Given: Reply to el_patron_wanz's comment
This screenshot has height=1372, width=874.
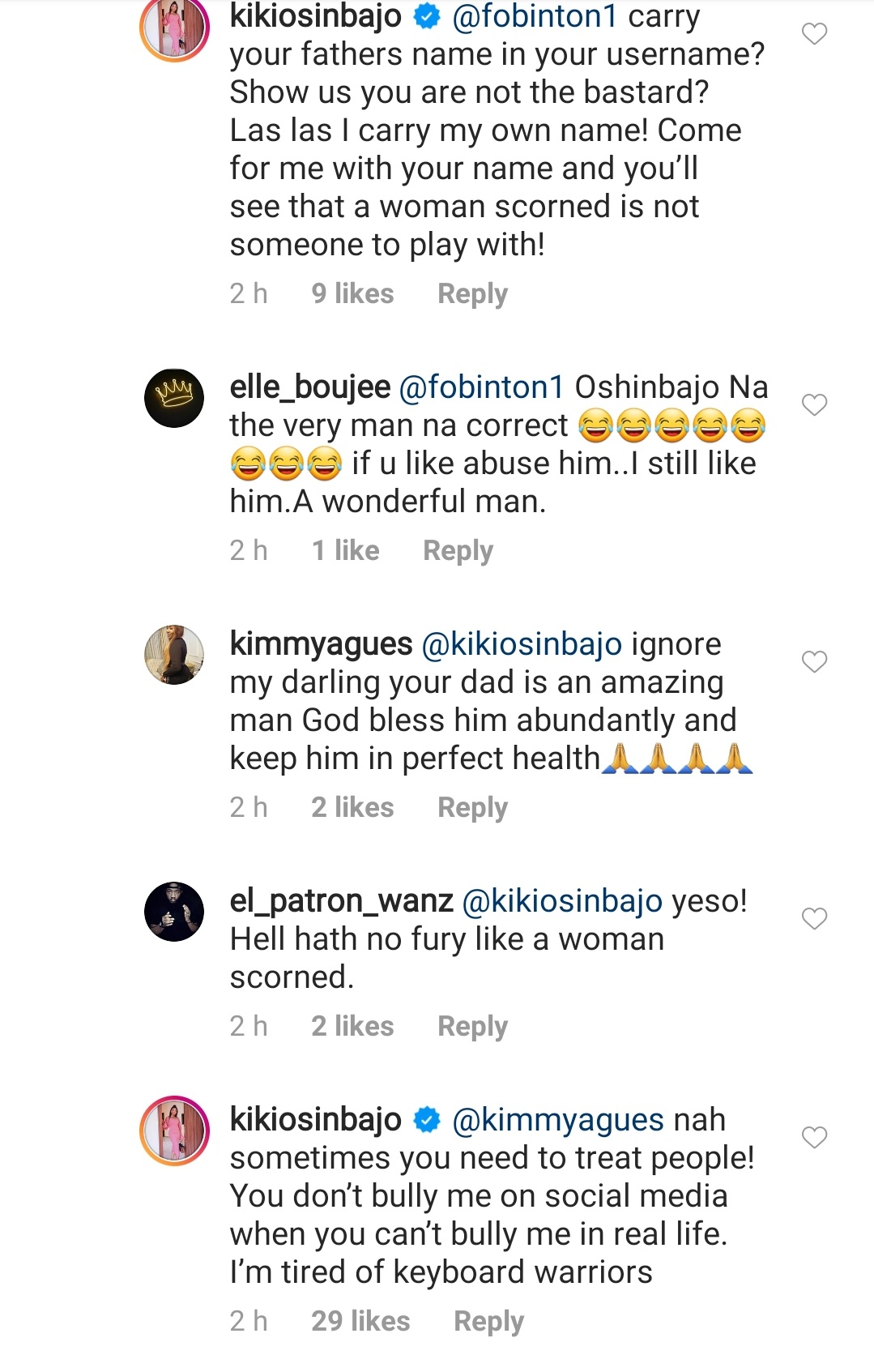Looking at the screenshot, I should (472, 1027).
